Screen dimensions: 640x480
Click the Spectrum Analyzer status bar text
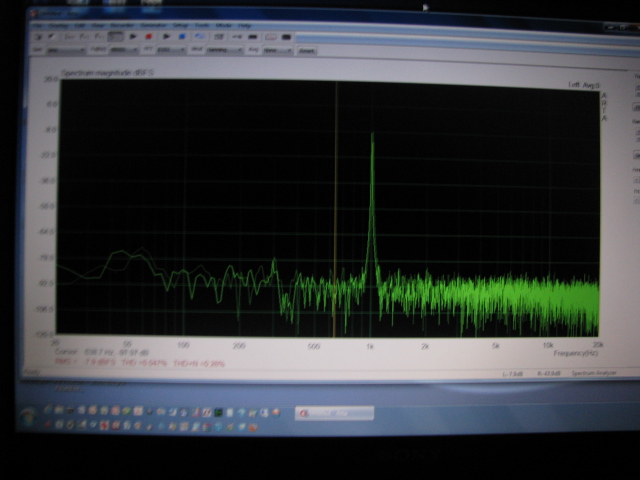(x=594, y=373)
